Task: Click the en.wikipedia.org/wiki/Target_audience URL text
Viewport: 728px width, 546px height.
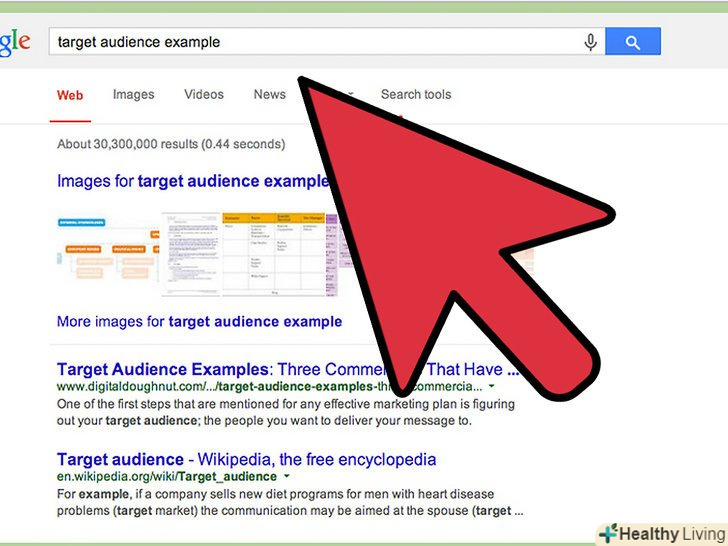Action: point(167,476)
